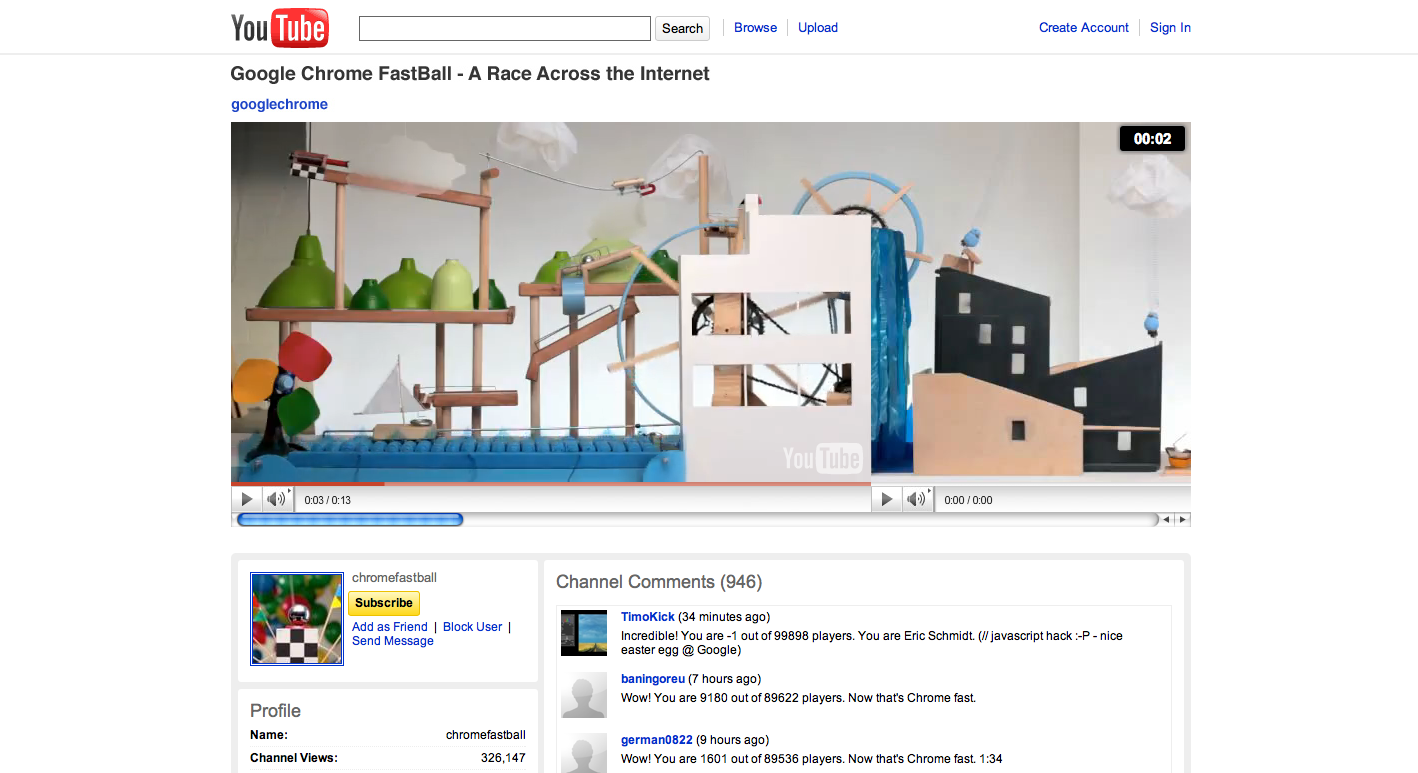Click the blue horizontal scrollbar thumb

[350, 520]
